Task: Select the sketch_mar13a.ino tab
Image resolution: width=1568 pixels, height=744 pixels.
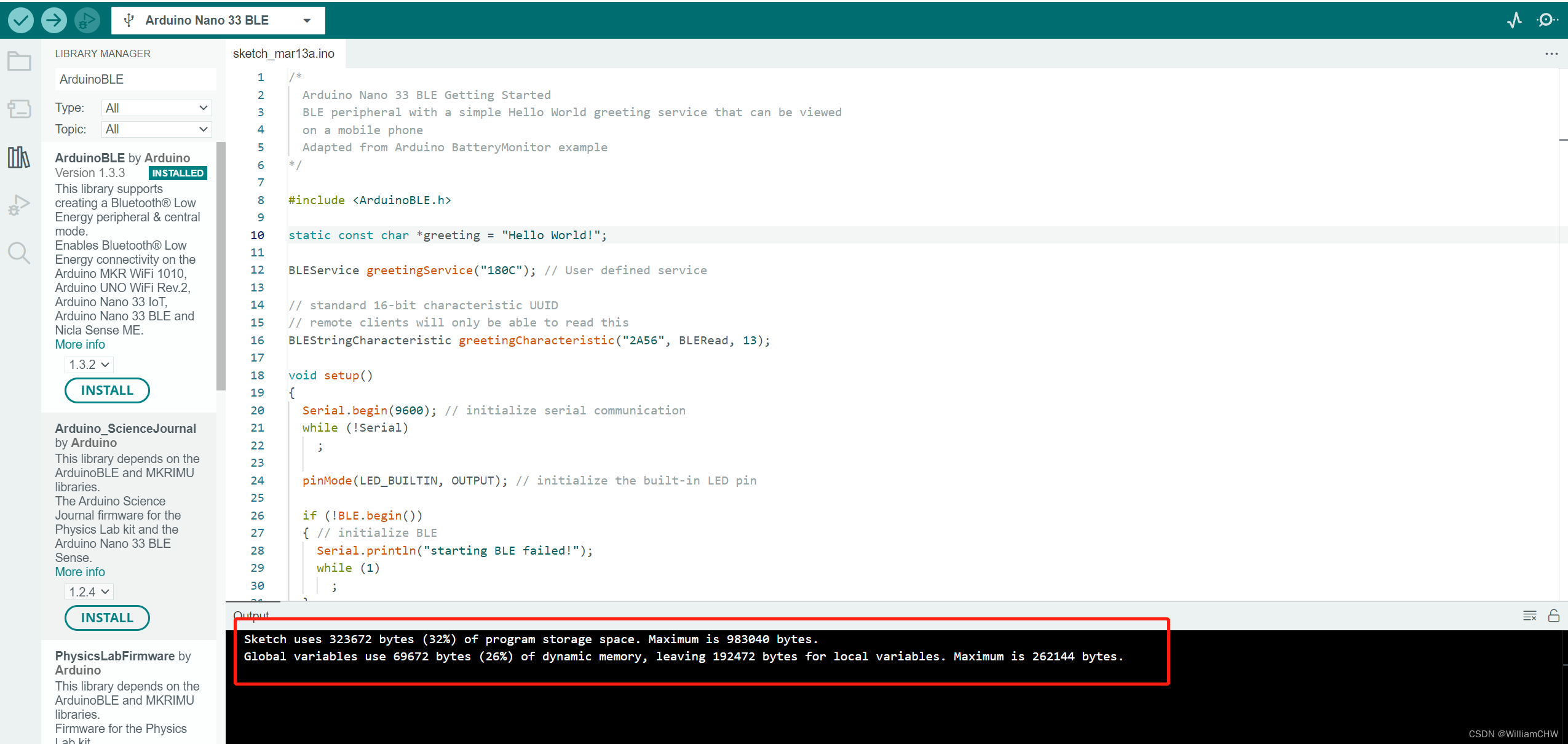Action: [284, 53]
